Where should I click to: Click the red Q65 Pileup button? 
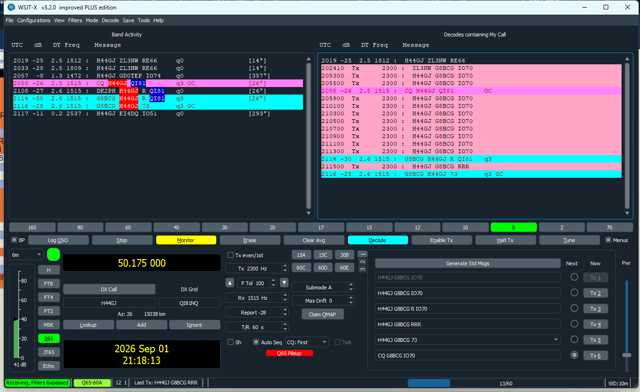pyautogui.click(x=289, y=353)
